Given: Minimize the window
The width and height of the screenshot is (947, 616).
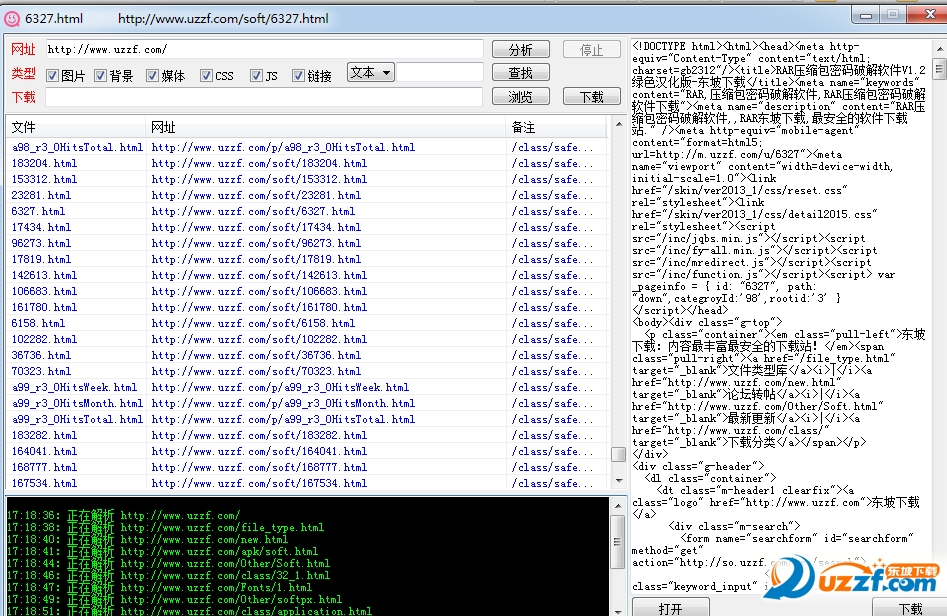Looking at the screenshot, I should click(x=865, y=15).
